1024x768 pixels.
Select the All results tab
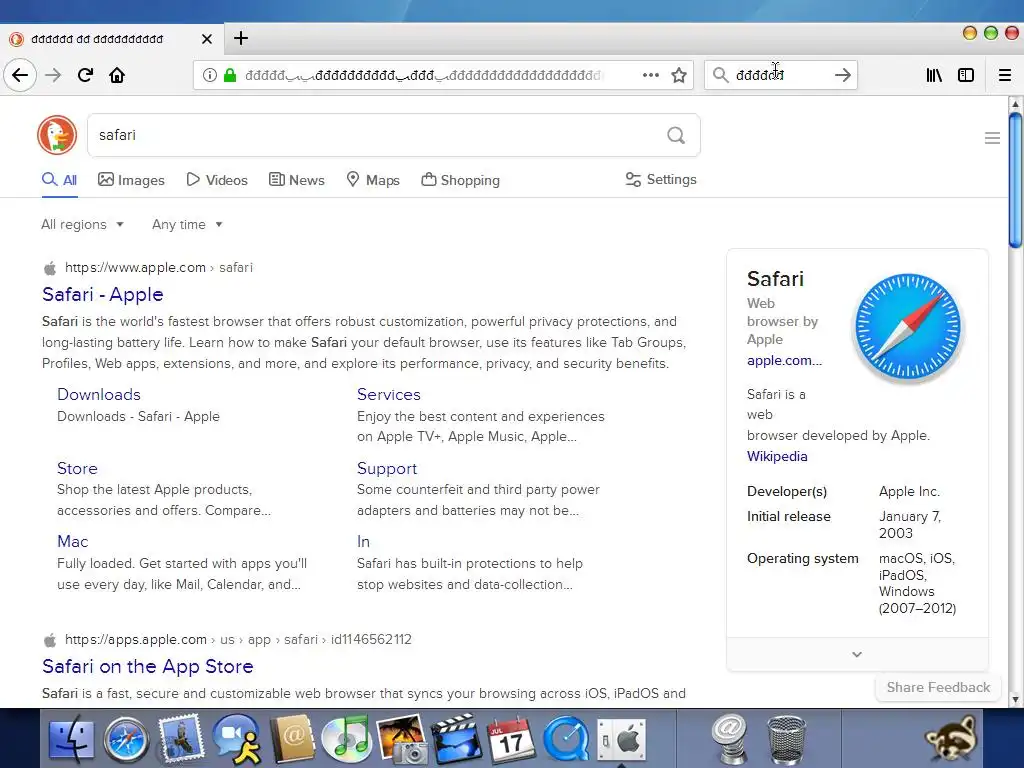click(x=59, y=180)
